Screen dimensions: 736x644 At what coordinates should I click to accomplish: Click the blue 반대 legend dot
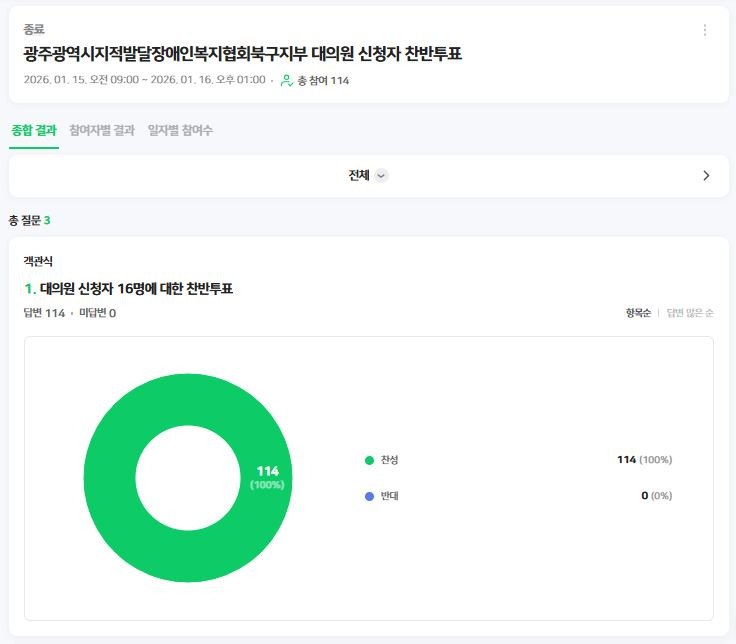(x=369, y=496)
